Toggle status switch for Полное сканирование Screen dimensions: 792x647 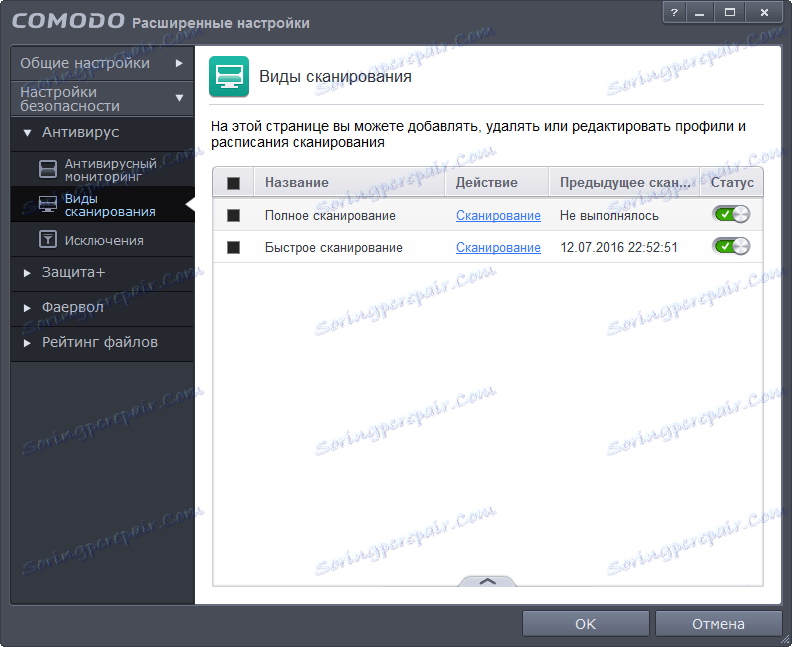tap(731, 215)
